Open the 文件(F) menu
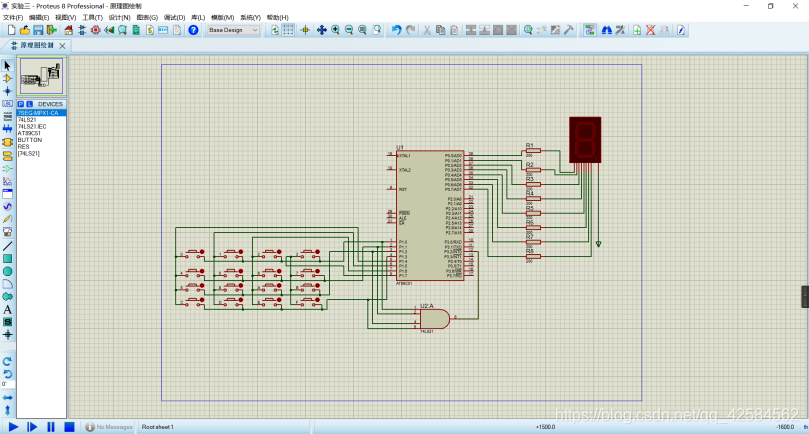The width and height of the screenshot is (809, 434). 13,18
